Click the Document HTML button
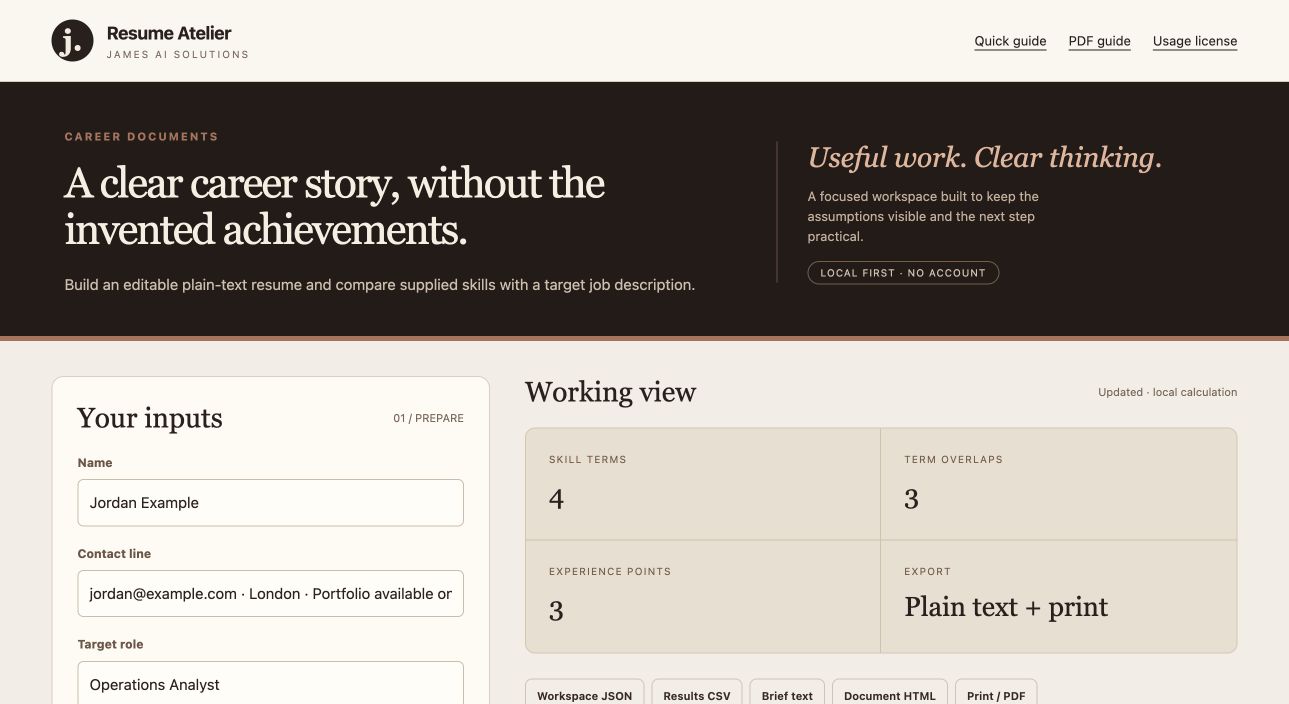 tap(890, 694)
